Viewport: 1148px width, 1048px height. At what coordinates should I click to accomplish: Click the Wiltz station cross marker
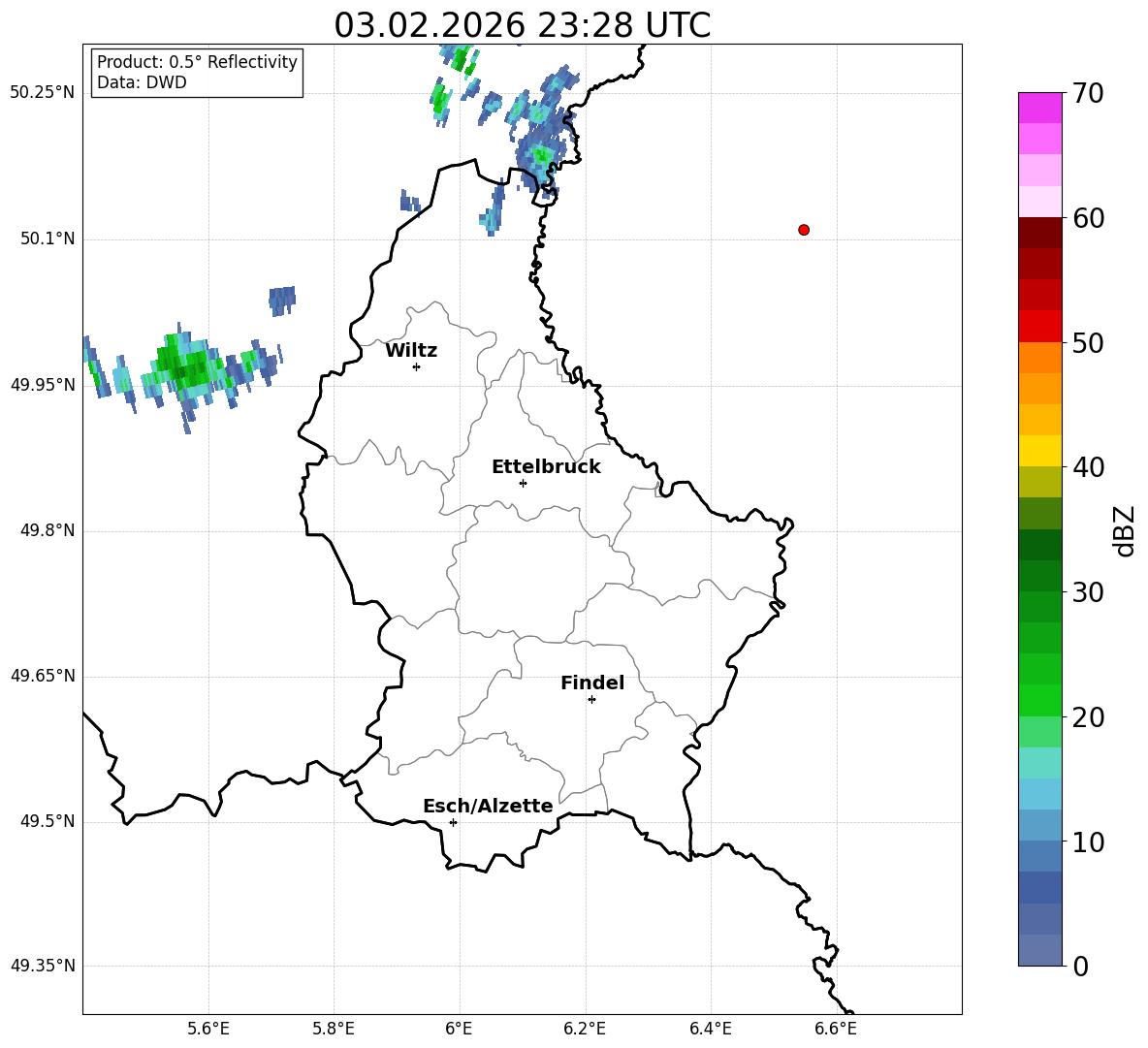[417, 366]
